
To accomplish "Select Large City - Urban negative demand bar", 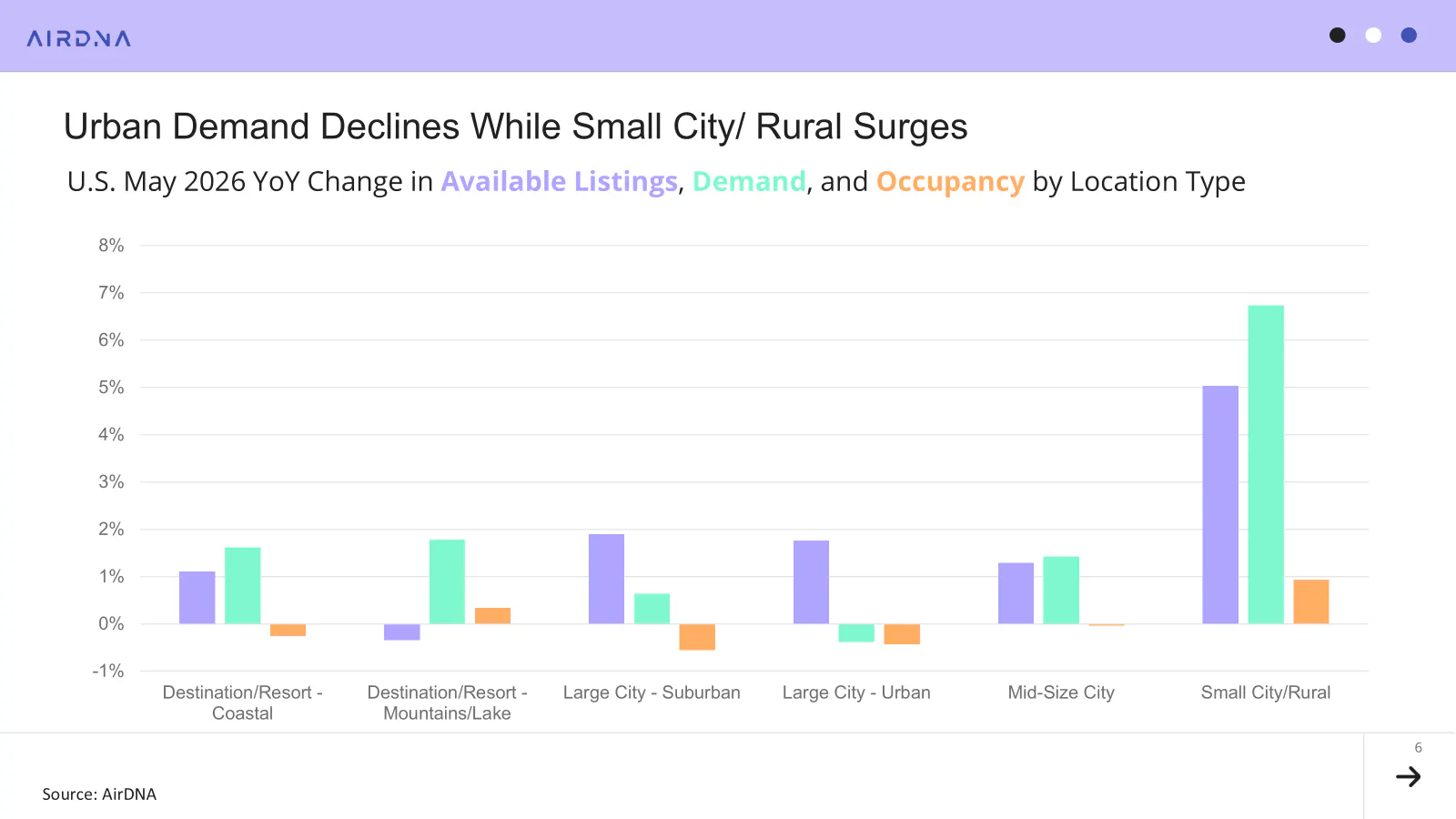I will 856,633.
